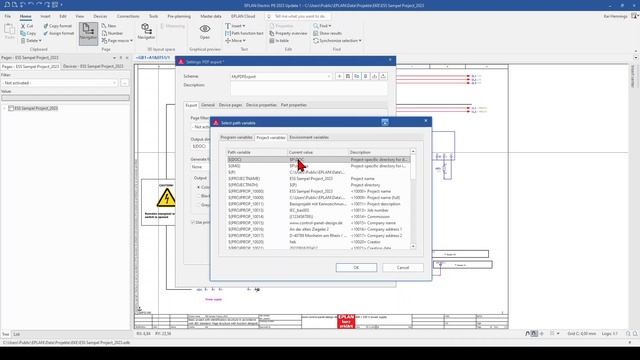Screen dimensions: 640x360
Task: Click the variable list scrollbar down arrow
Action: [x=413, y=246]
